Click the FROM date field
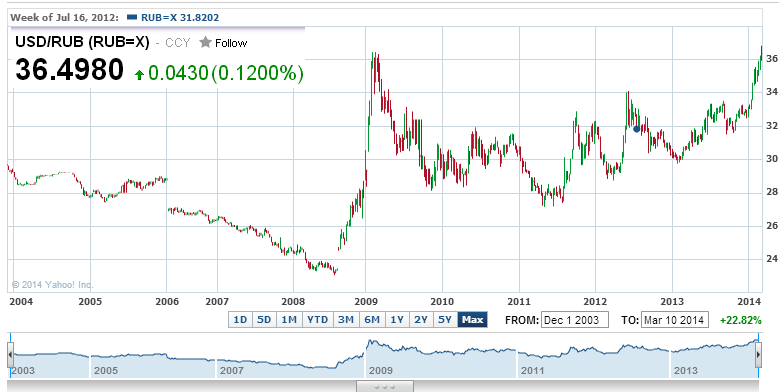 click(x=575, y=320)
